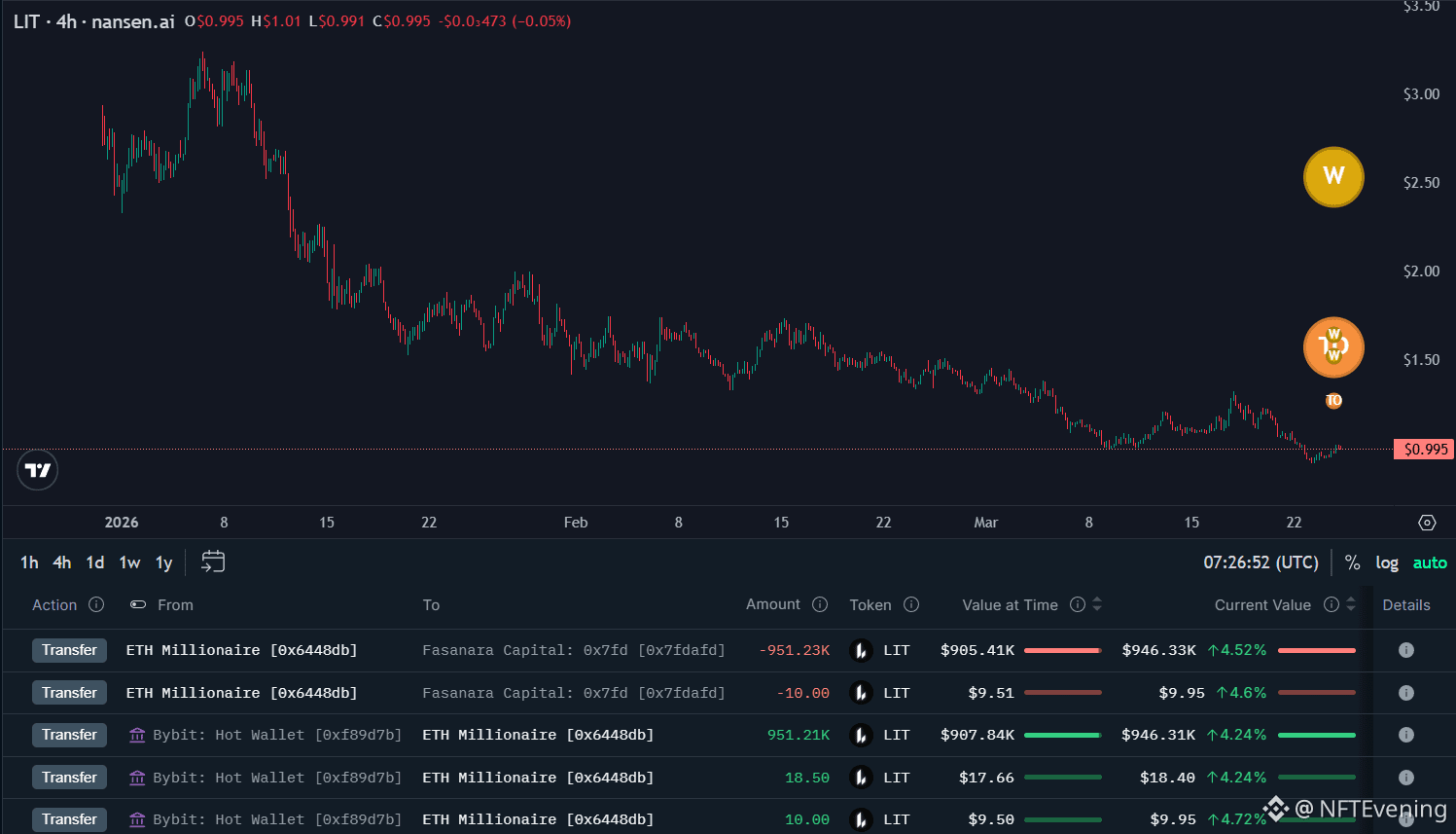Image resolution: width=1456 pixels, height=834 pixels.
Task: Click the $2.00 price axis label
Action: [1421, 271]
